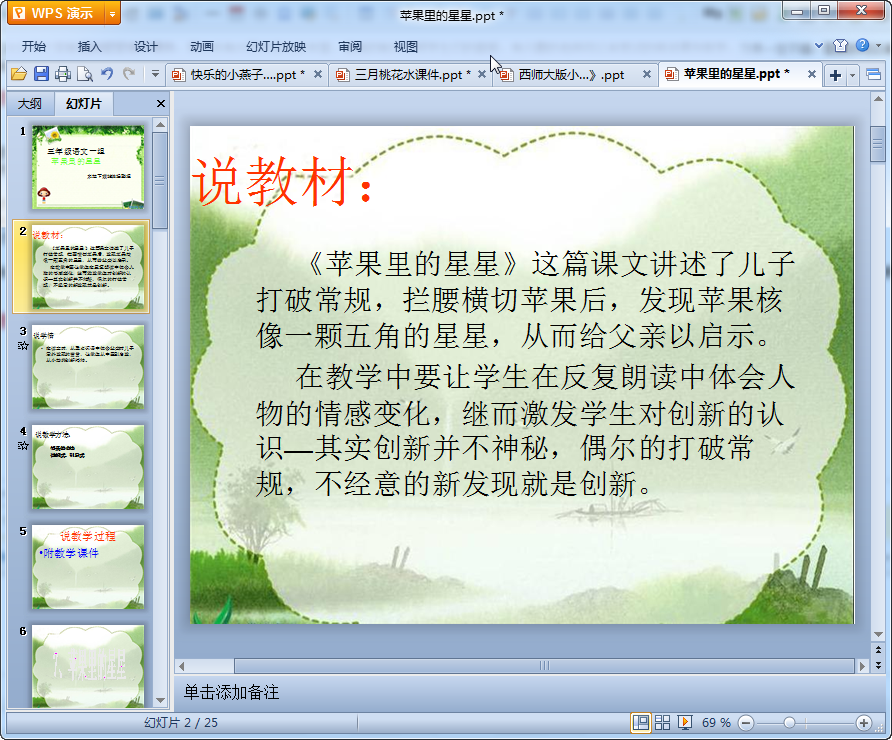This screenshot has height=740, width=892.
Task: Click animation star icon beside slide 4
Action: pyautogui.click(x=23, y=445)
